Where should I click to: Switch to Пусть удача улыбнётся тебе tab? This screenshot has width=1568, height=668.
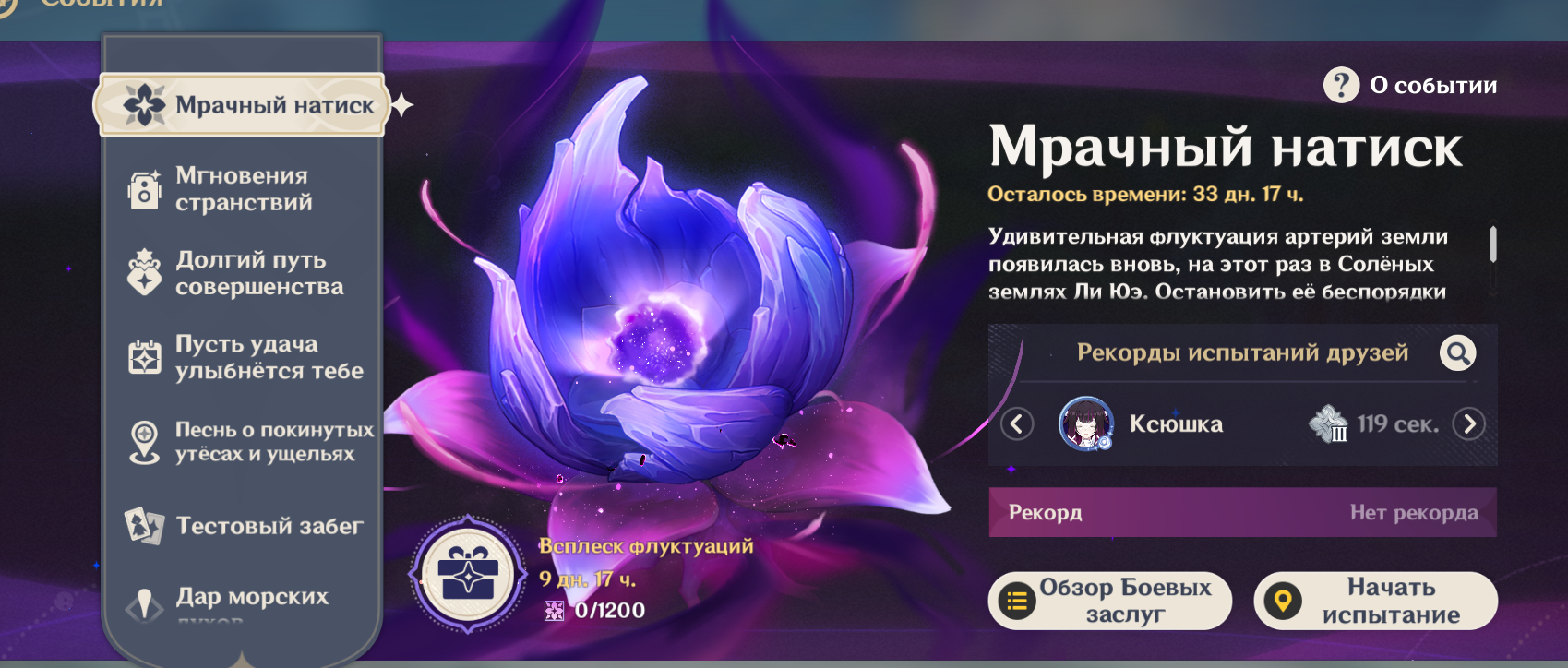coord(242,357)
